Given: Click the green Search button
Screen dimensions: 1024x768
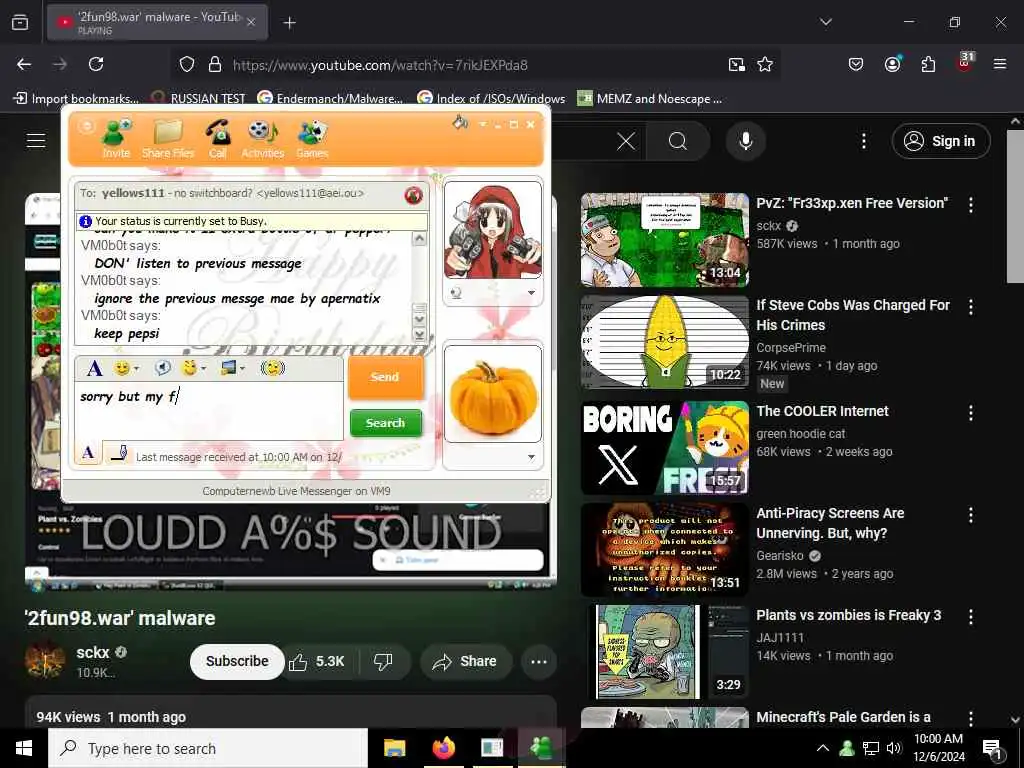Looking at the screenshot, I should pyautogui.click(x=385, y=423).
